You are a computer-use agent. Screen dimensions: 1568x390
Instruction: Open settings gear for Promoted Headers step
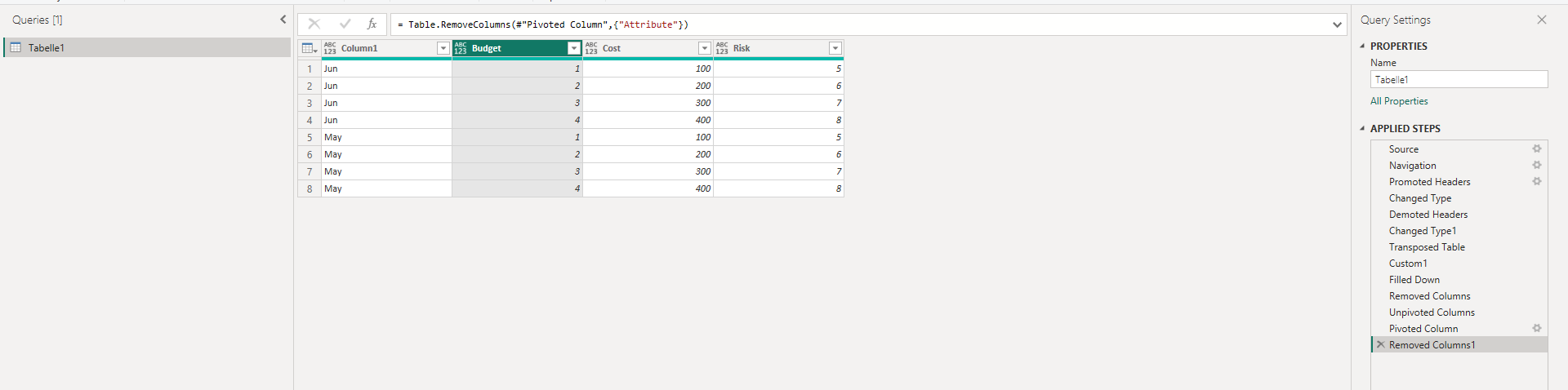[x=1537, y=182]
